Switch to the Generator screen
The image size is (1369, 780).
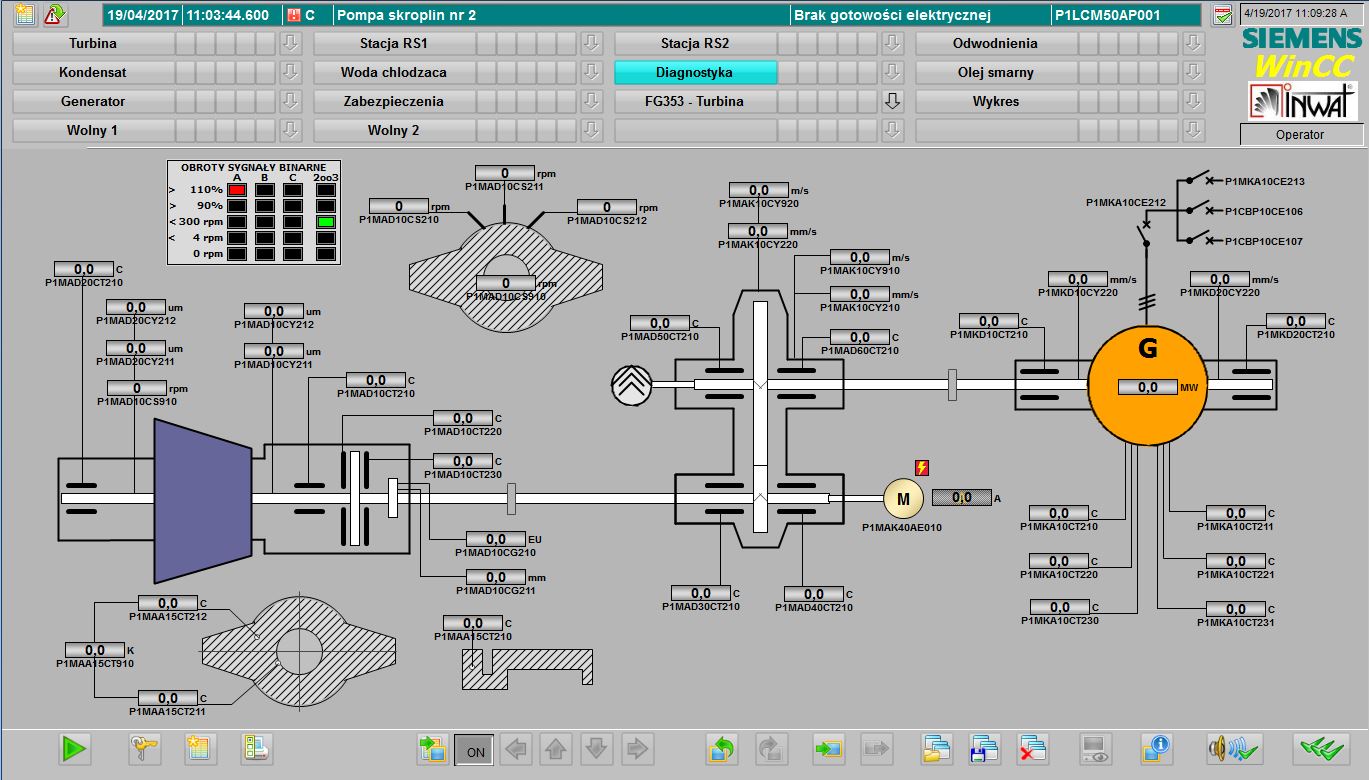tap(93, 101)
